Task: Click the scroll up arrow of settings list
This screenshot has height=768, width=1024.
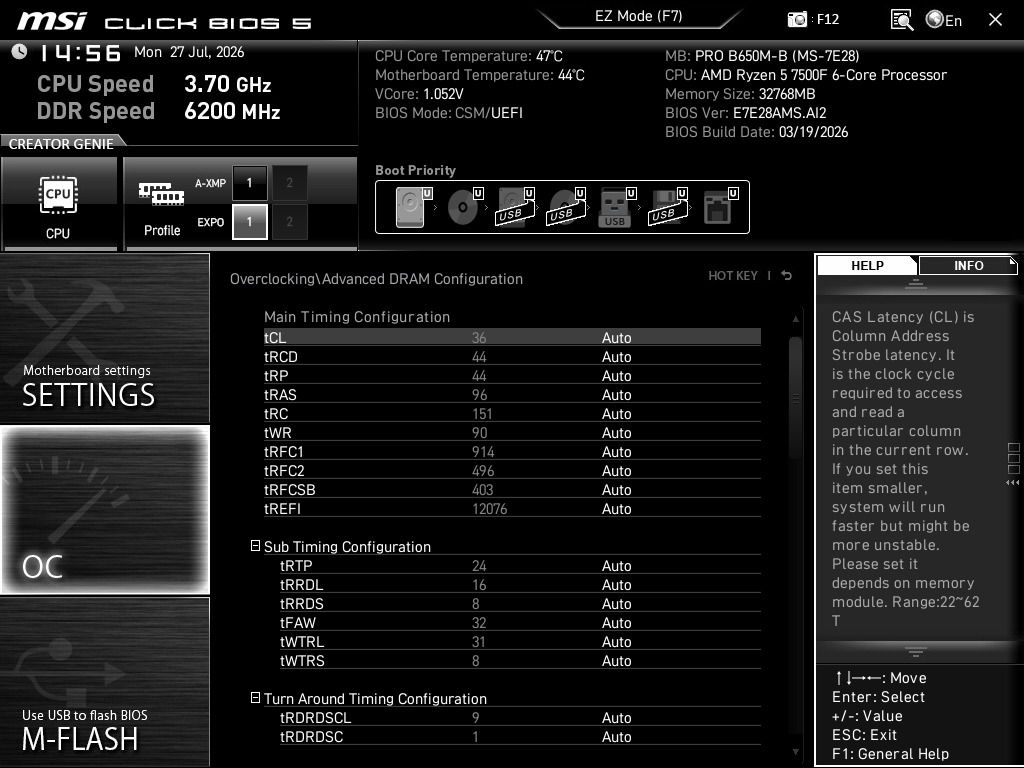Action: [795, 319]
